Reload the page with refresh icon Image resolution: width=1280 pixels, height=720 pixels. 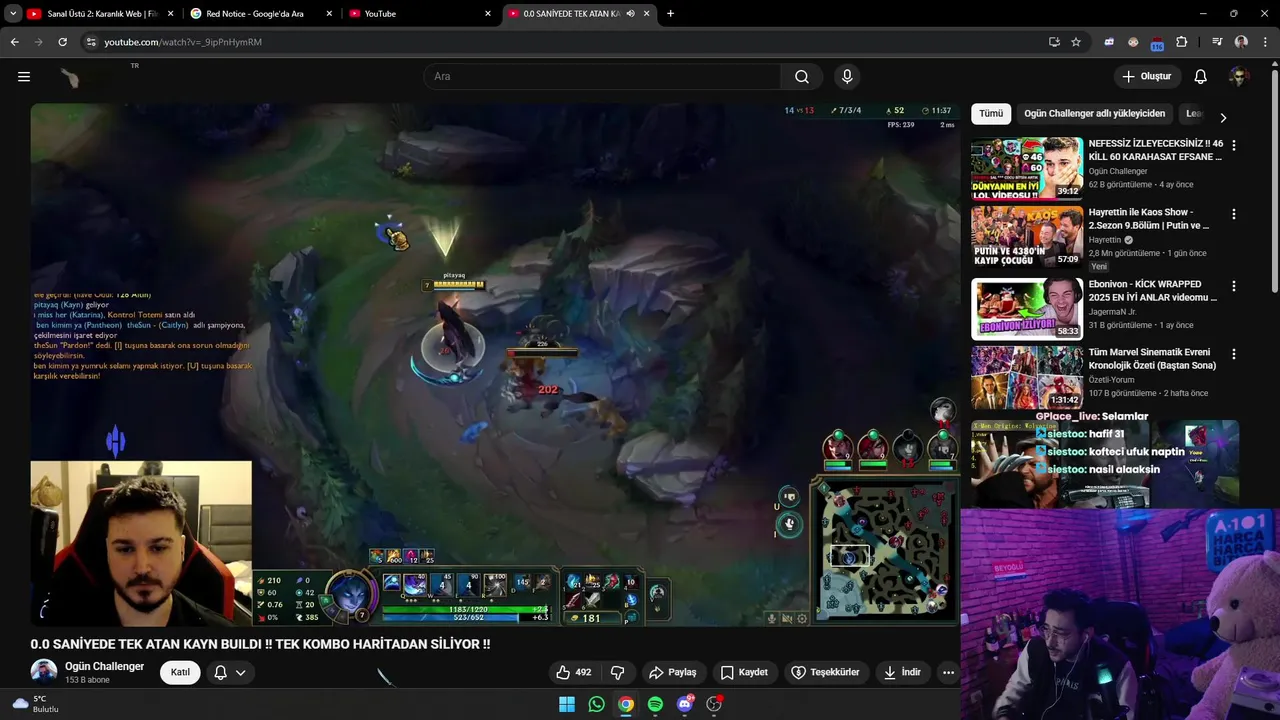(x=62, y=42)
